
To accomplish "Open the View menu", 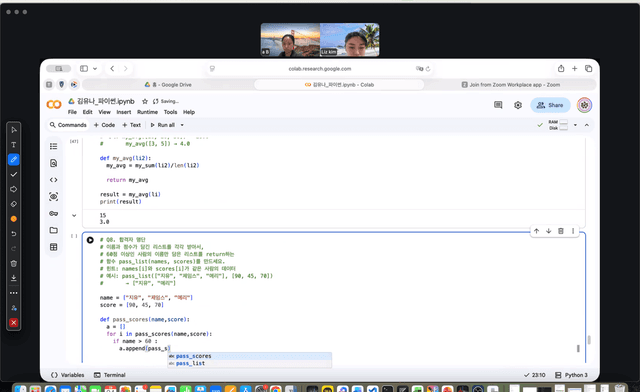I will point(104,112).
